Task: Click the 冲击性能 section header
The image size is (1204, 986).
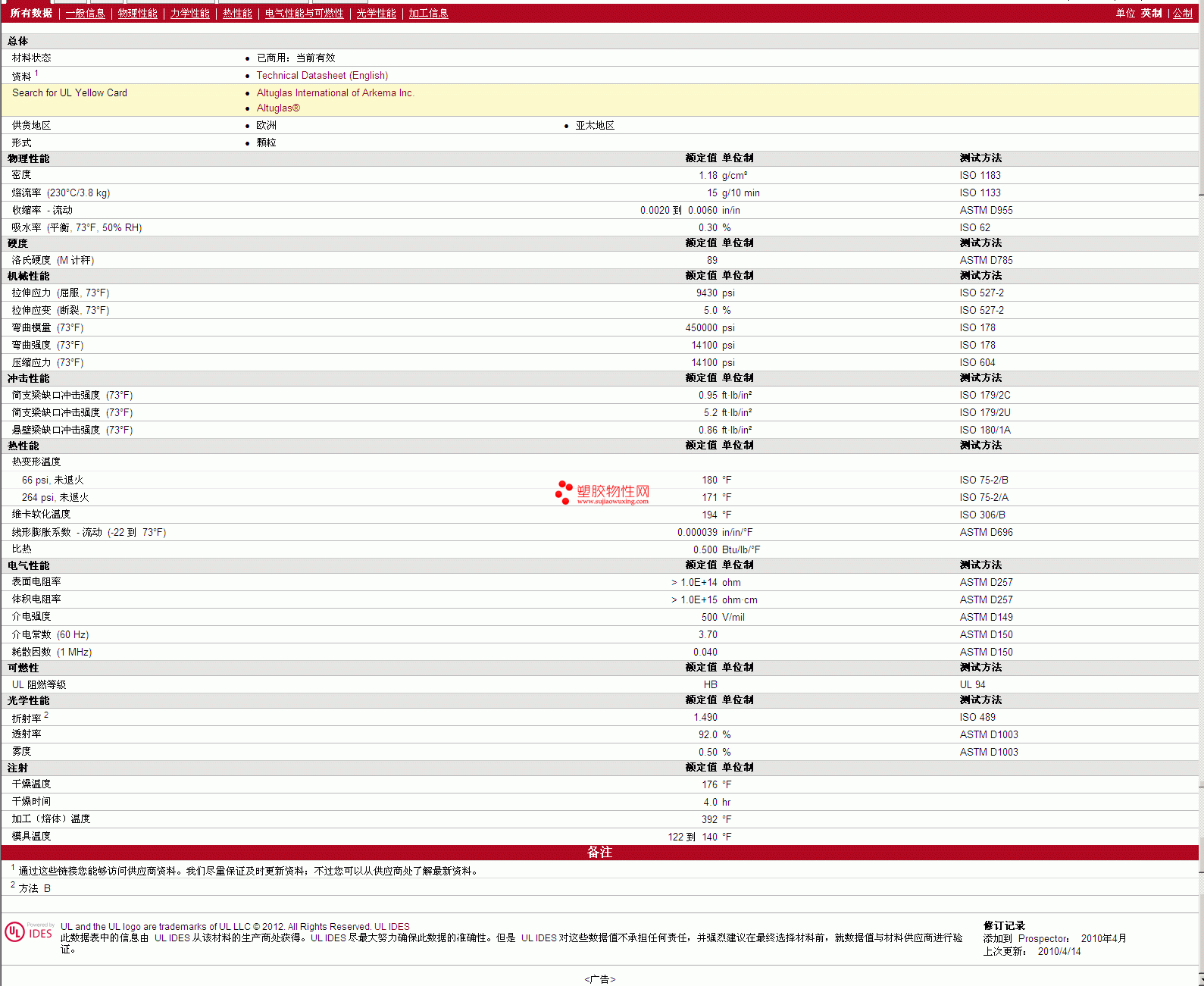Action: click(29, 378)
